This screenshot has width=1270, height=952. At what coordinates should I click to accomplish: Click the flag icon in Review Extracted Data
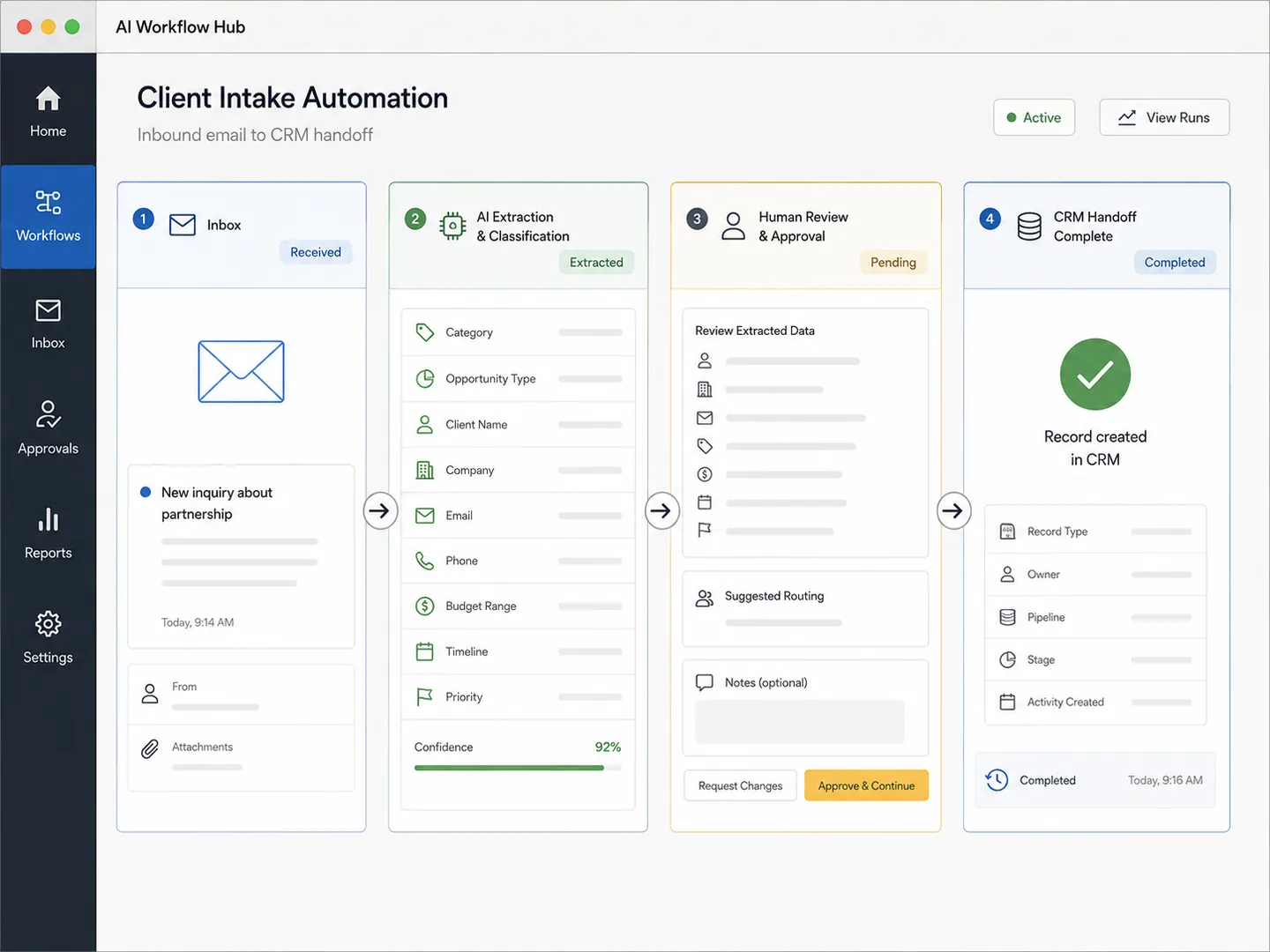pyautogui.click(x=704, y=531)
